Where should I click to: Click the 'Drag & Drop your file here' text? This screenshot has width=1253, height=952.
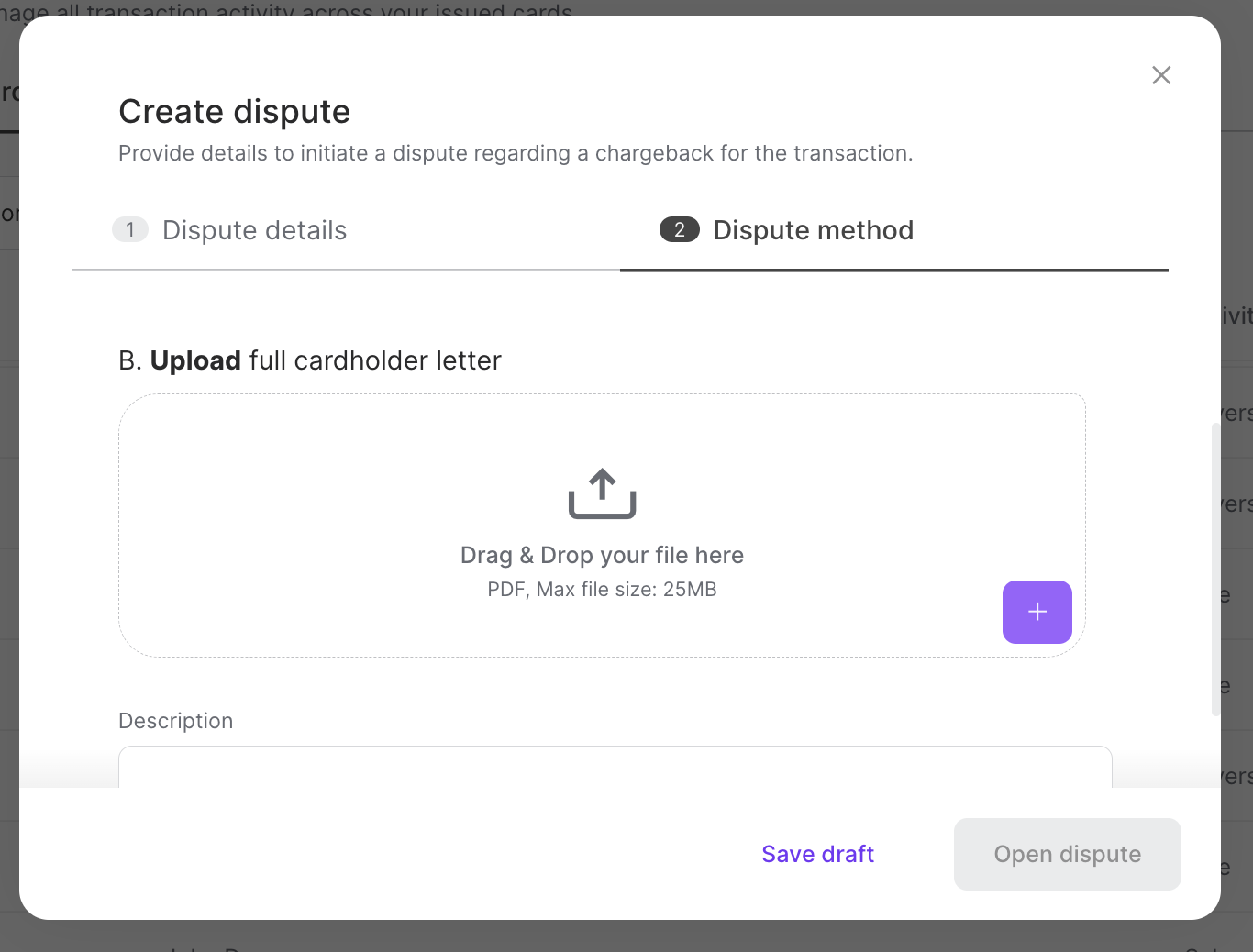(x=602, y=555)
